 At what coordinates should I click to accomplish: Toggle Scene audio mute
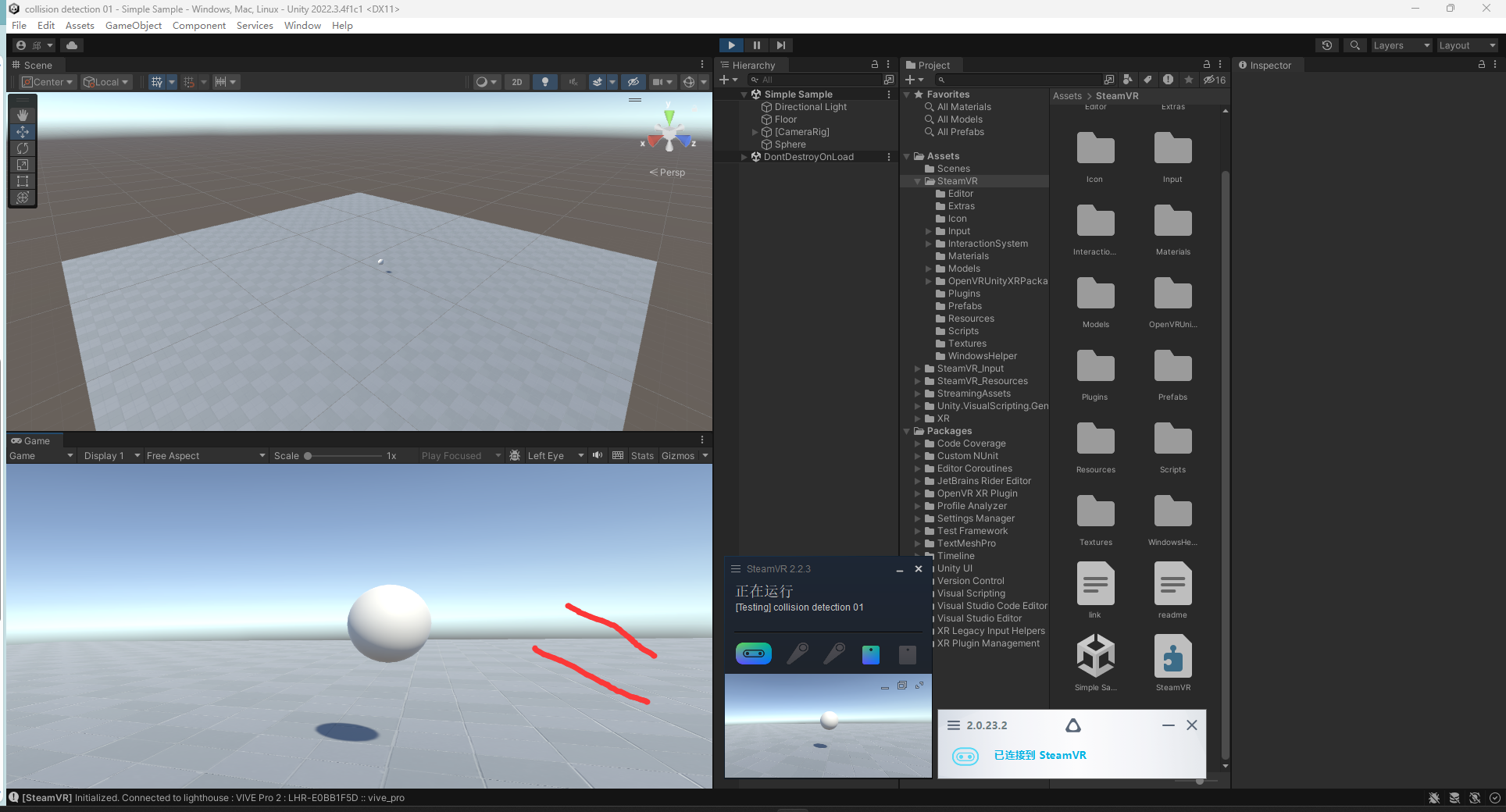point(573,82)
